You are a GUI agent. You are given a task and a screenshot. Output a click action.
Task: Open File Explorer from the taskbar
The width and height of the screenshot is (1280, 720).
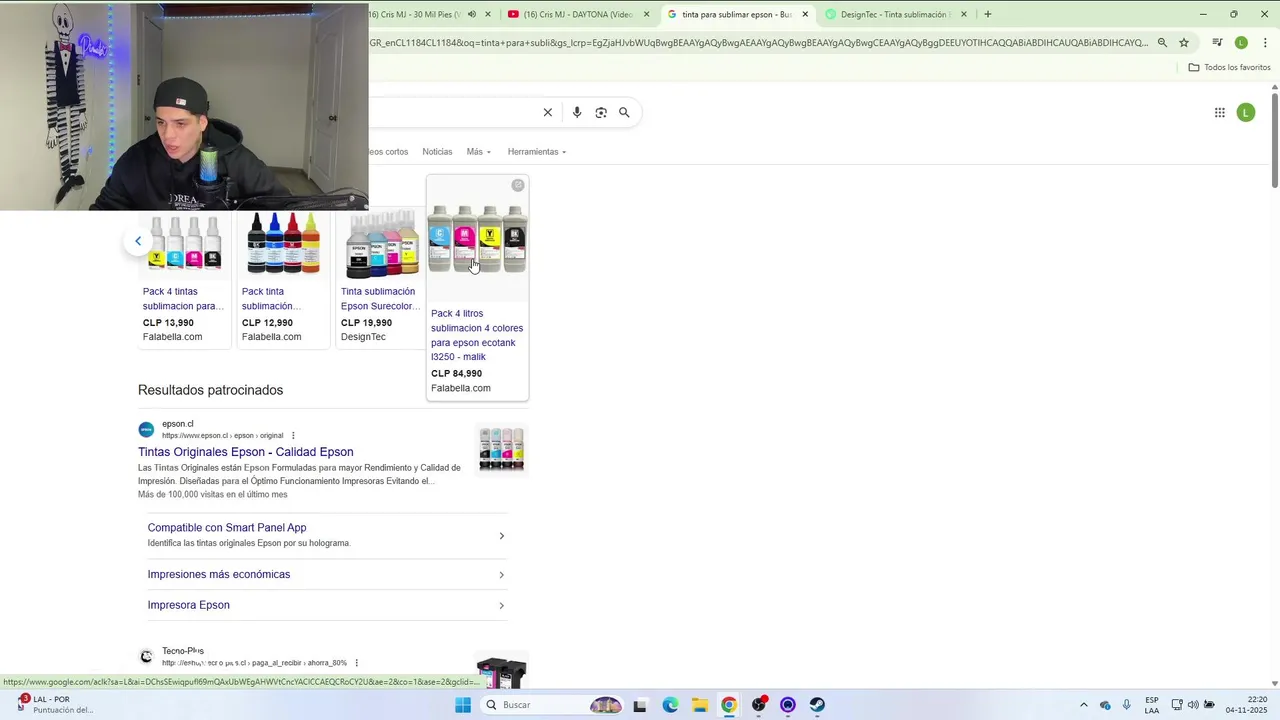tap(700, 705)
